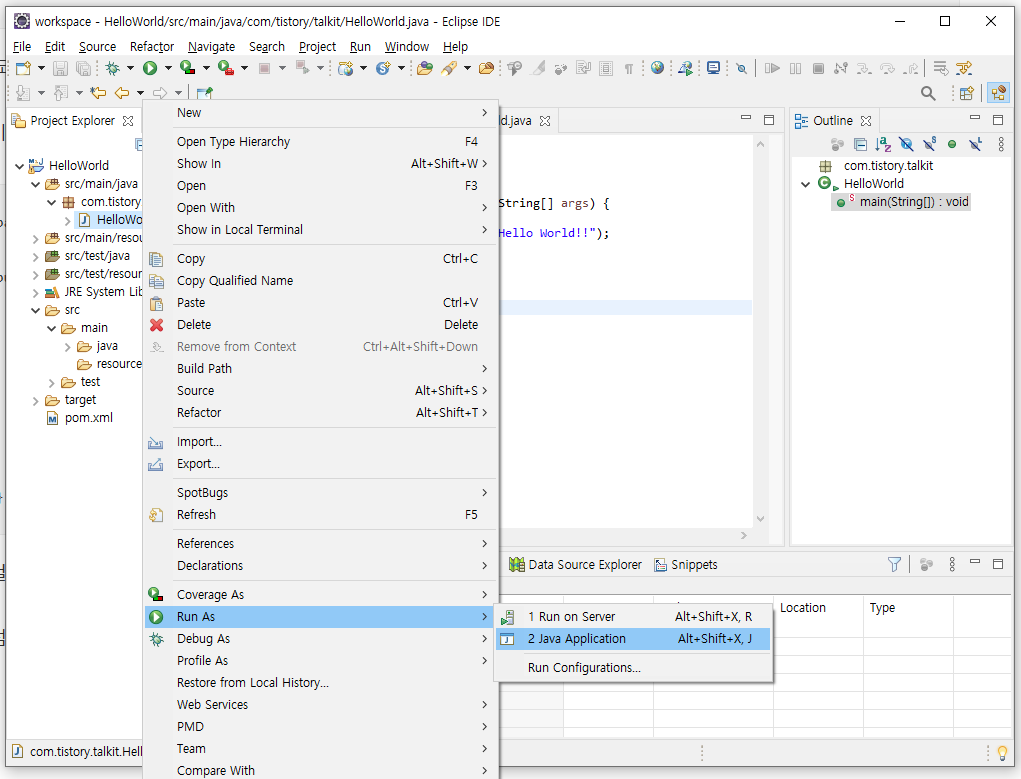Select 2 Java Application in the submenu

(x=633, y=638)
